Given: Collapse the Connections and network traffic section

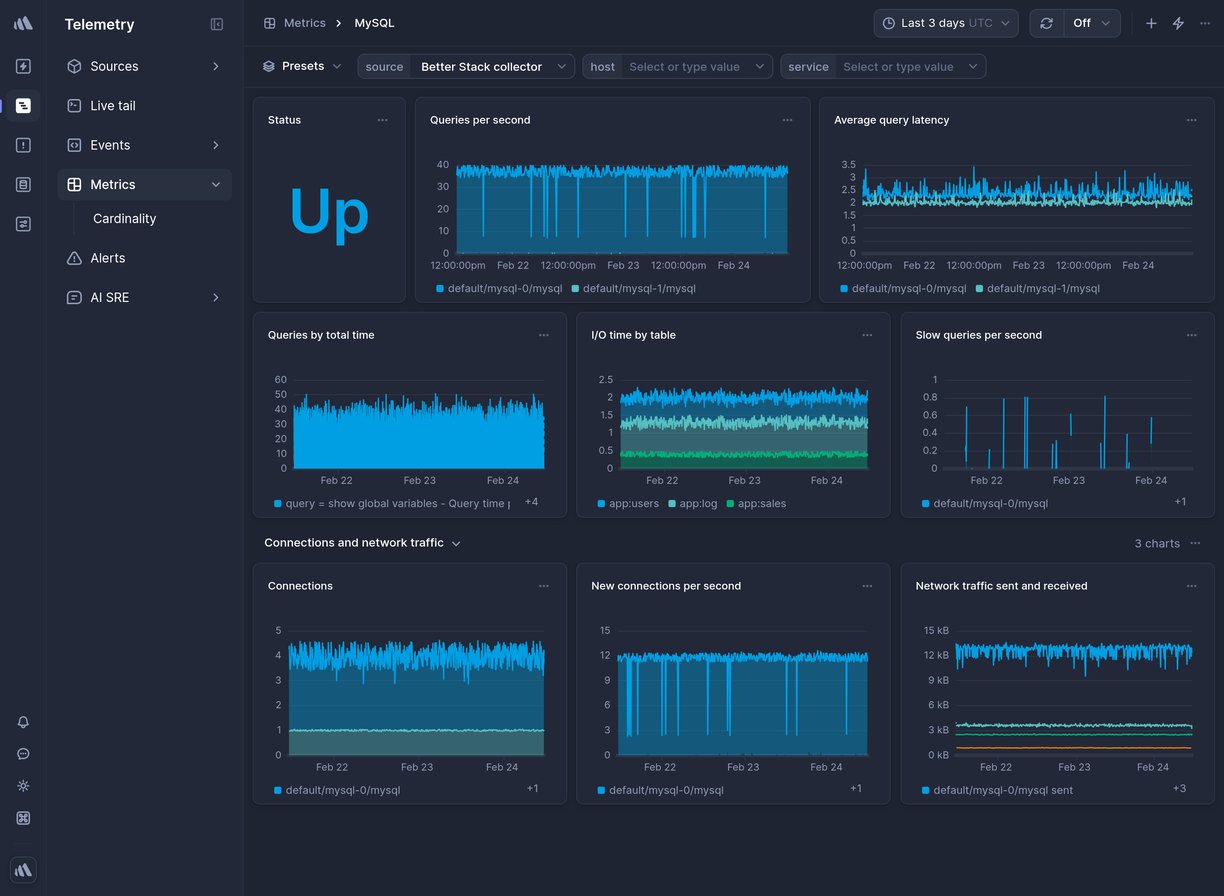Looking at the screenshot, I should 457,543.
